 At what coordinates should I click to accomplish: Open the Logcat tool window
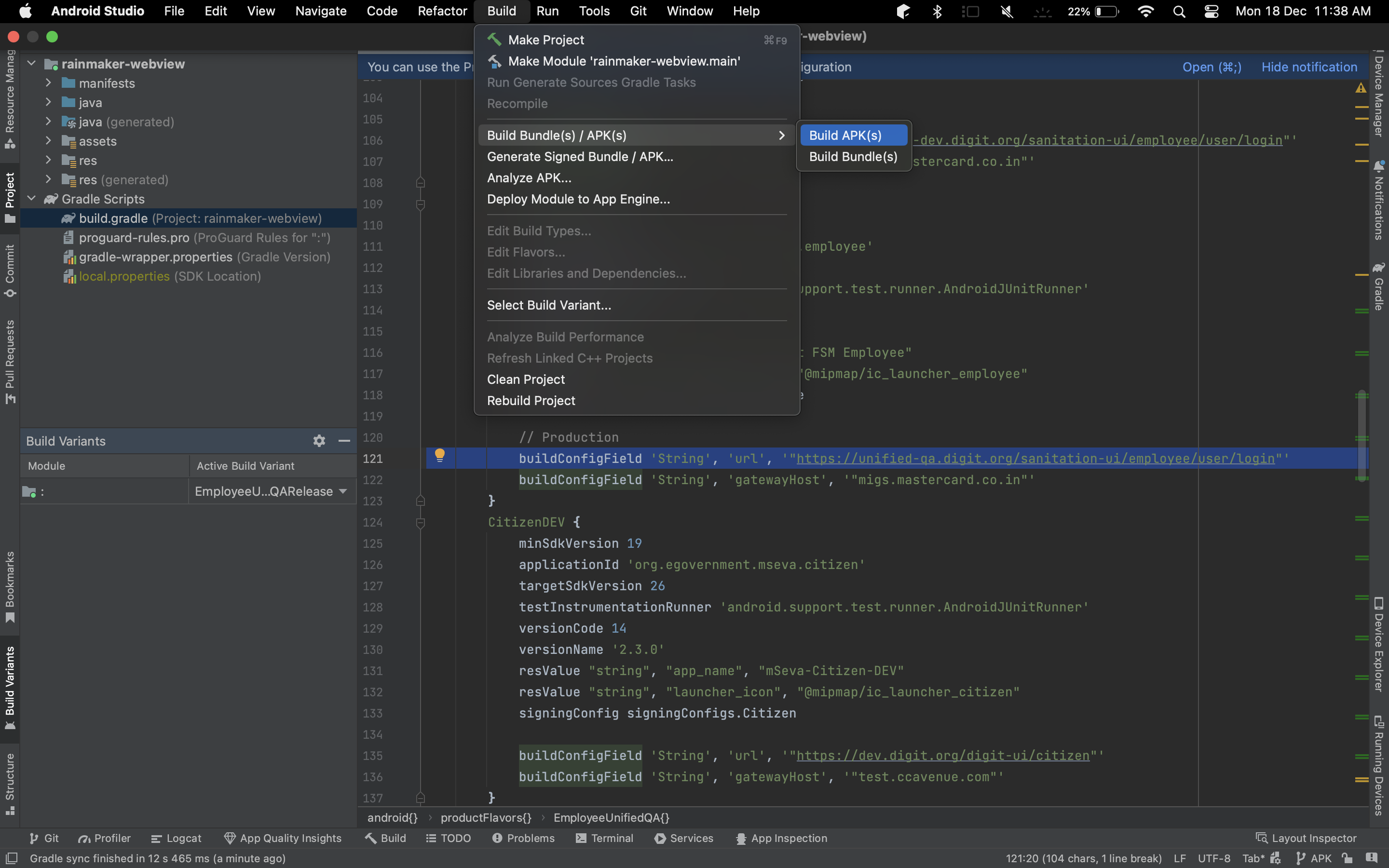(176, 838)
